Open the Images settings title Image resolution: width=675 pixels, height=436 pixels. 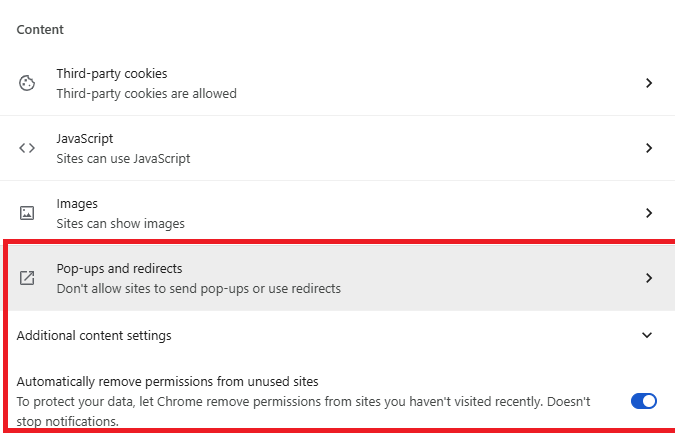(75, 204)
